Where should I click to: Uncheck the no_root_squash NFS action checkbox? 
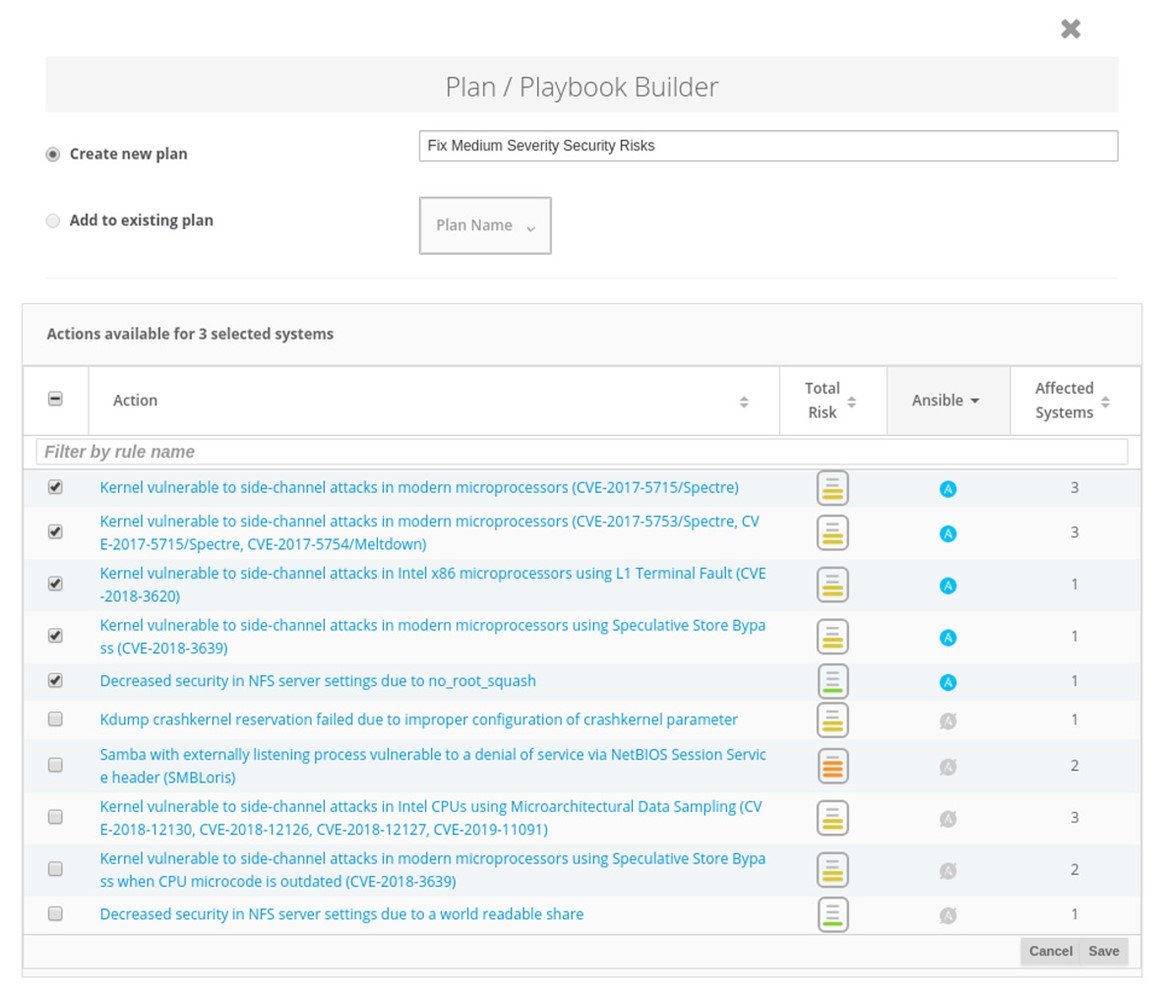55,680
